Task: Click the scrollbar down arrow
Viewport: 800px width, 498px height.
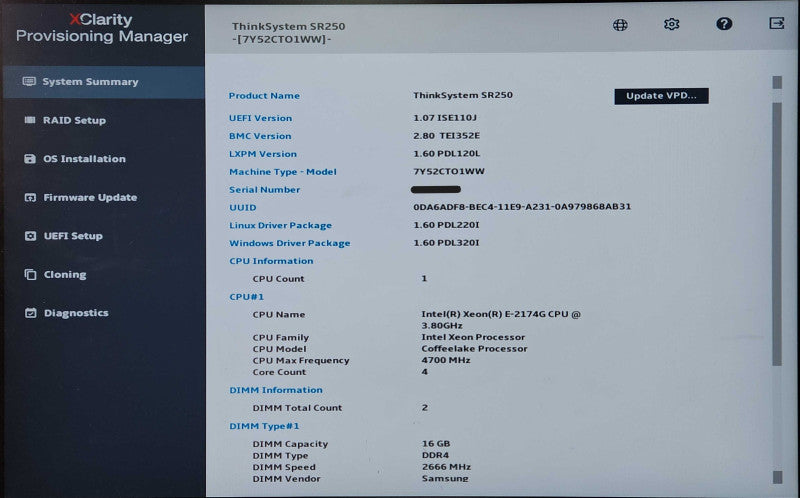Action: [777, 477]
